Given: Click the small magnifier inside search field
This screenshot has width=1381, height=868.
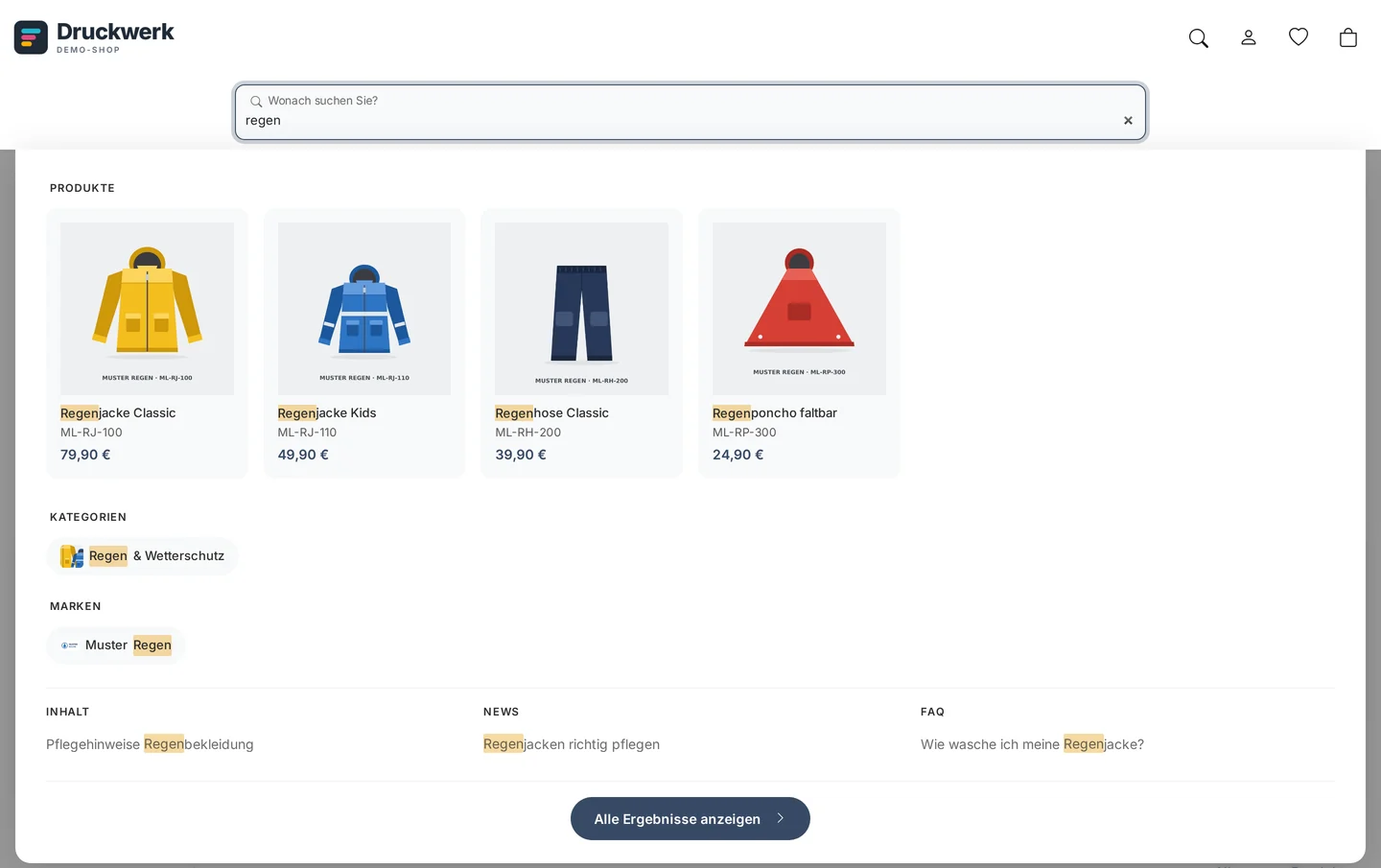Looking at the screenshot, I should click(x=256, y=101).
